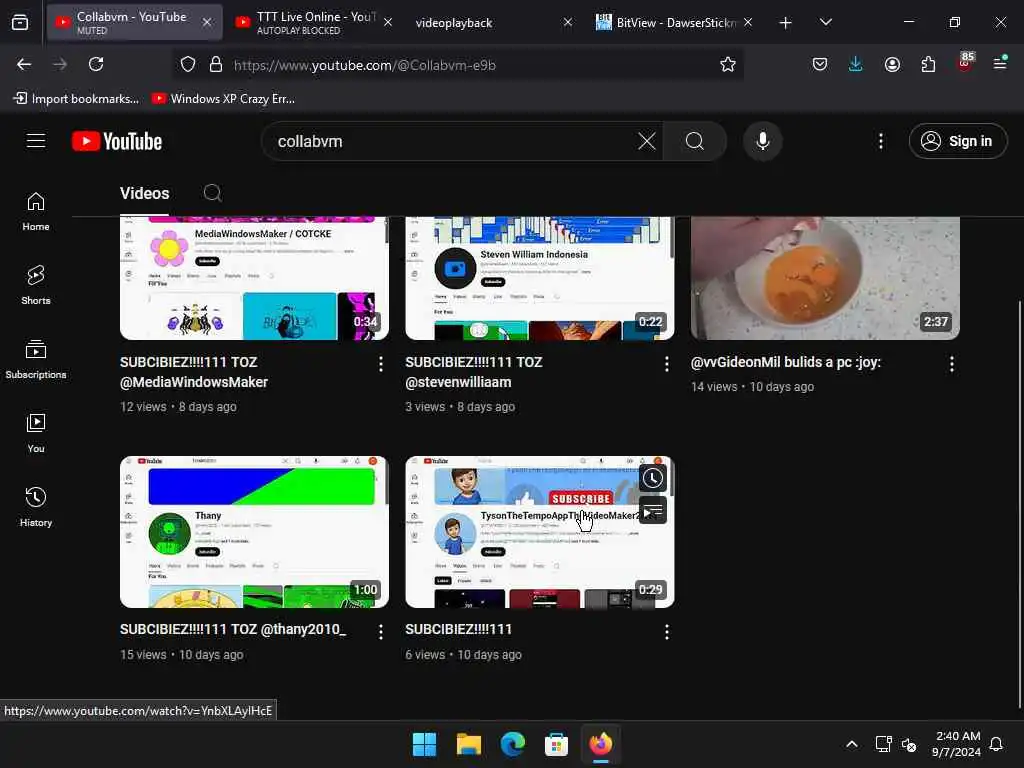The image size is (1024, 768).
Task: Go back to the previous page
Action: (x=24, y=64)
